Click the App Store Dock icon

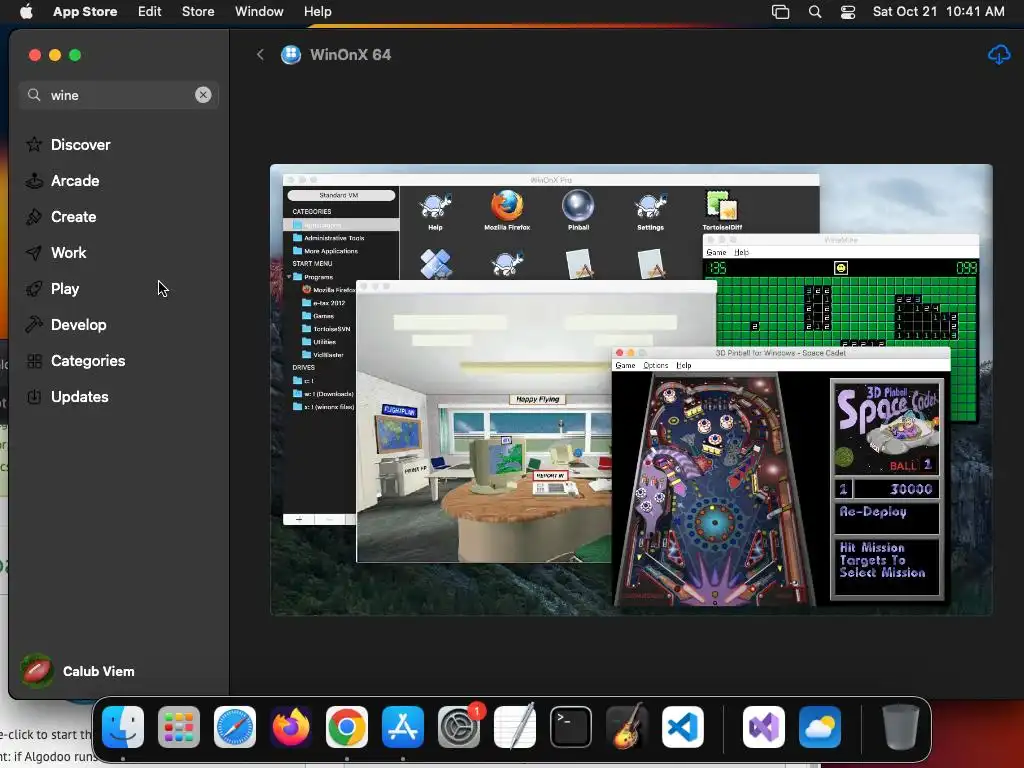pyautogui.click(x=403, y=727)
